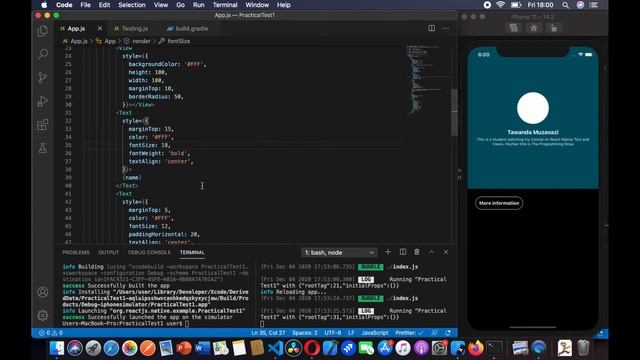This screenshot has height=360, width=640.
Task: Open the Run menu
Action: (198, 5)
